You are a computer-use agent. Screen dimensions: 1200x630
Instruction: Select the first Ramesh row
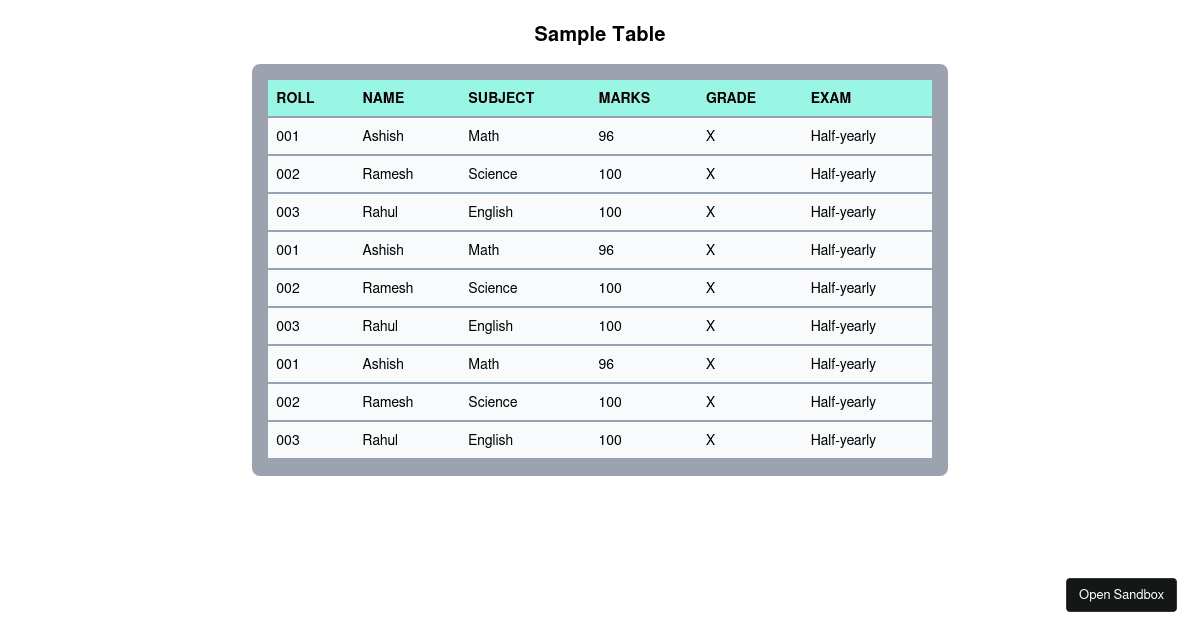point(387,174)
